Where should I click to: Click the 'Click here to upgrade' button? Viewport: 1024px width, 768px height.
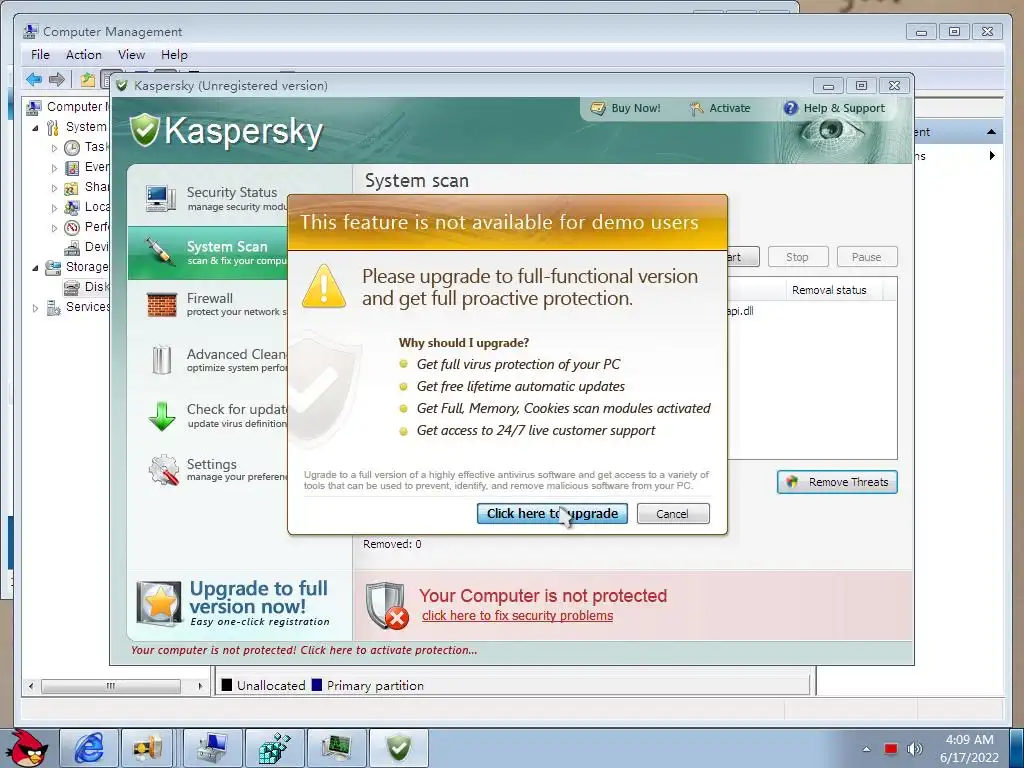[x=552, y=513]
